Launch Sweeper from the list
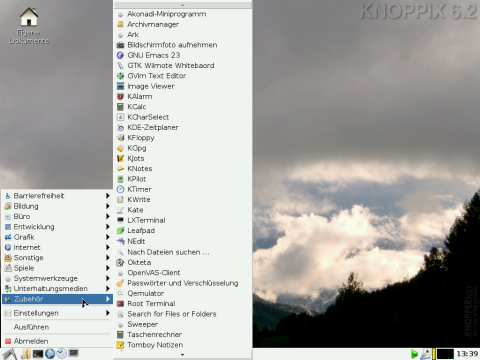480x360 pixels. (183, 324)
